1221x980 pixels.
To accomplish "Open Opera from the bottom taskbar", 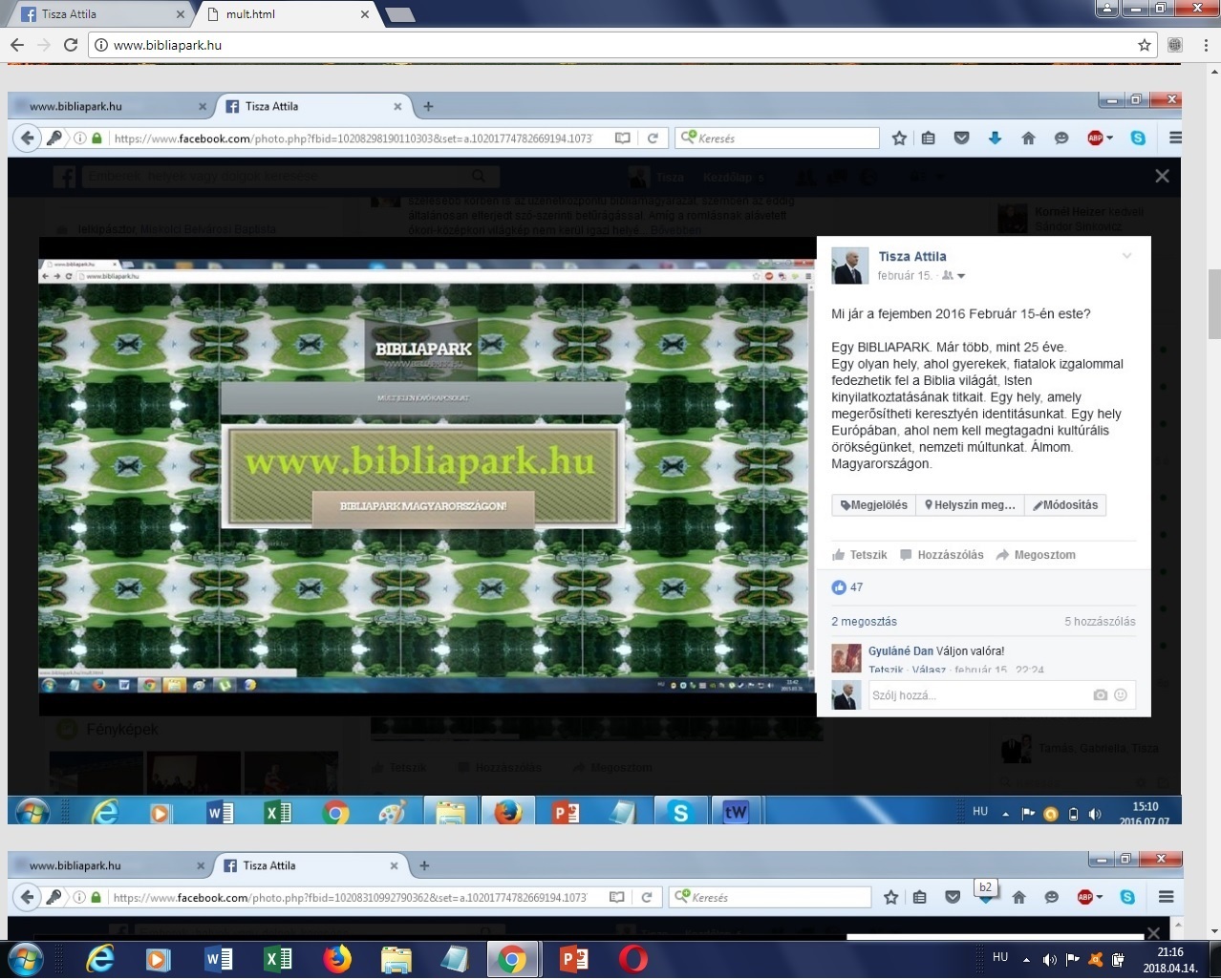I will click(x=632, y=959).
